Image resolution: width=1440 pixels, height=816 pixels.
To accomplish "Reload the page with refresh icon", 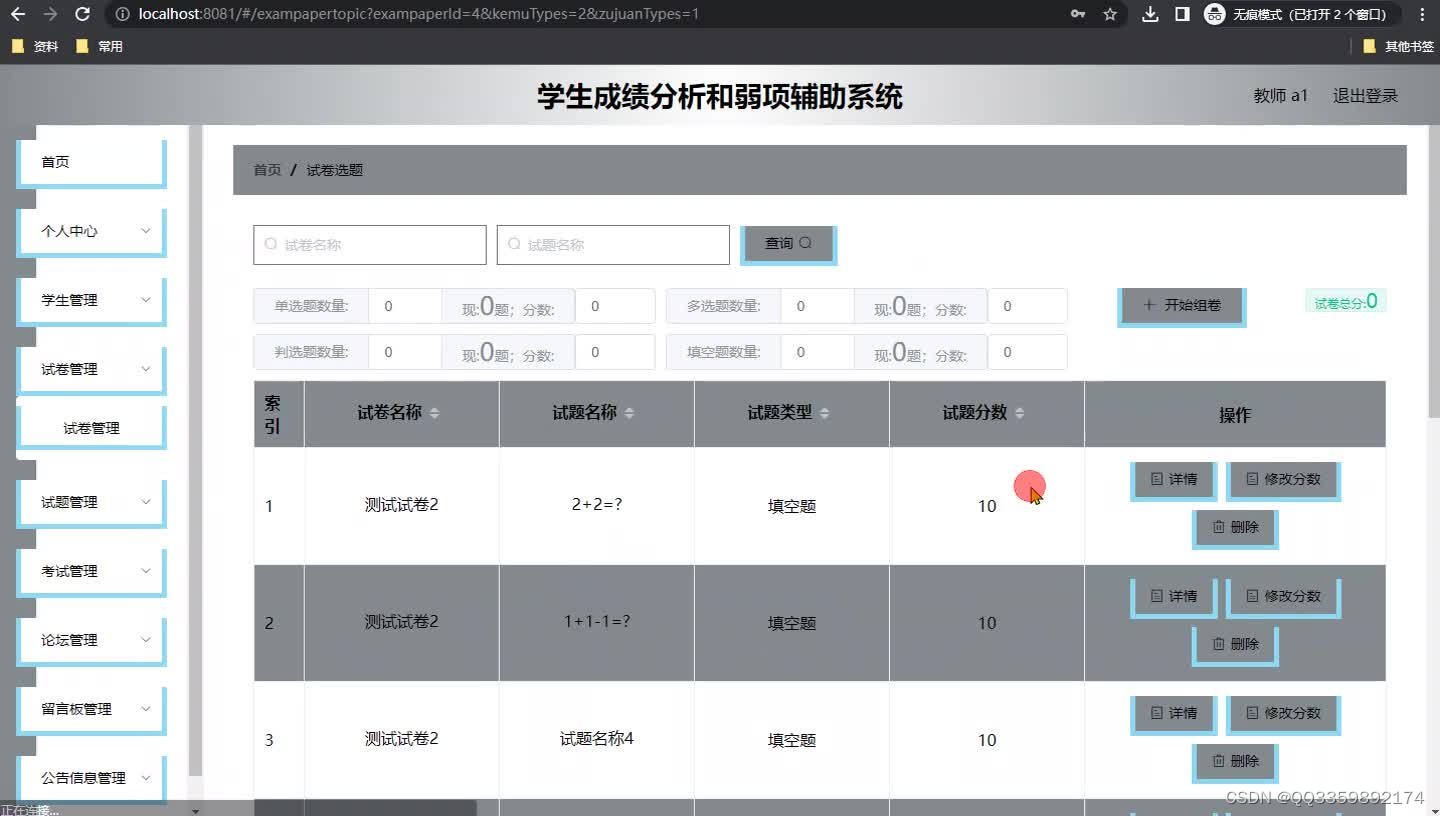I will tap(83, 14).
